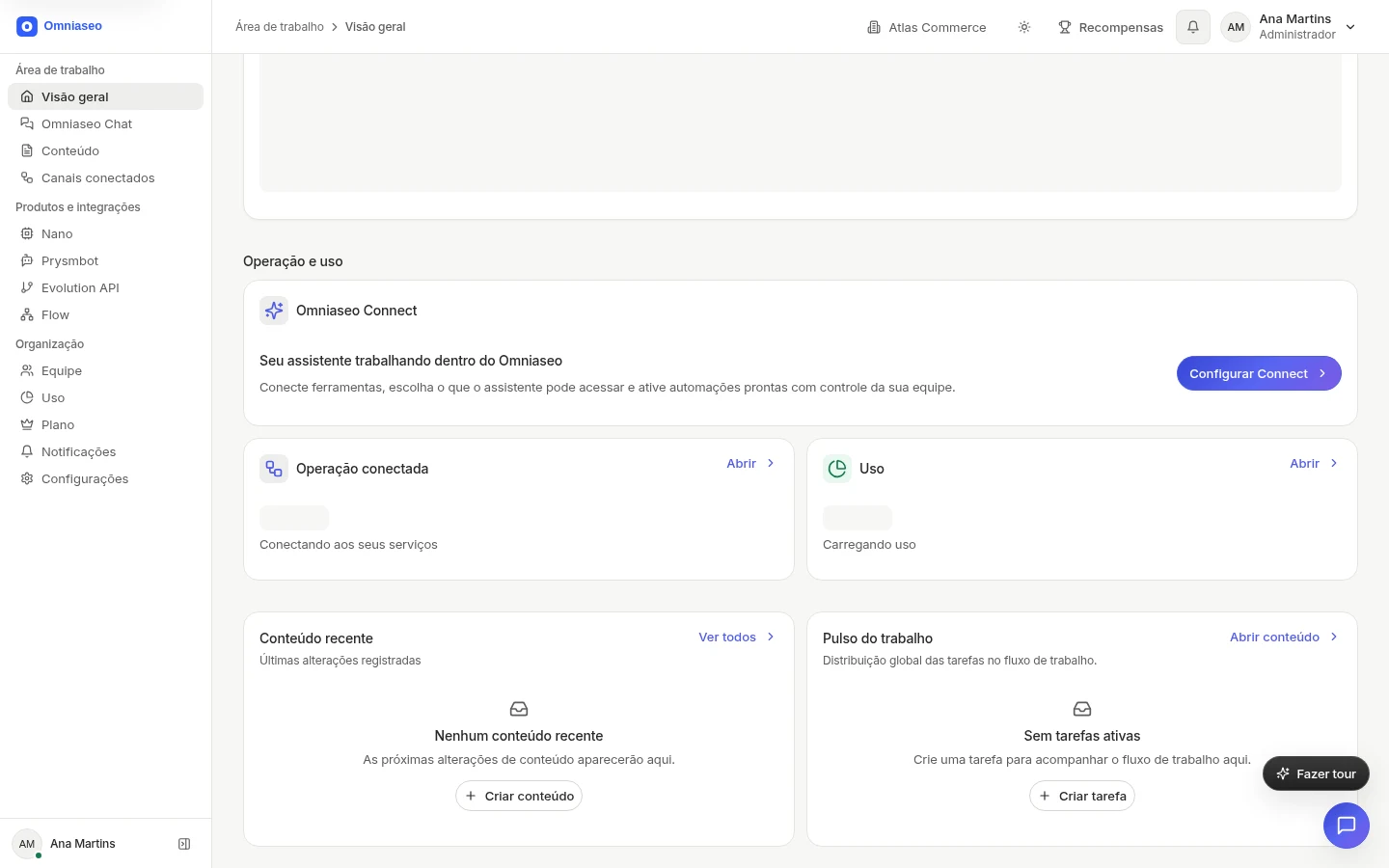This screenshot has height=868, width=1389.
Task: Open Notificações in sidebar
Action: [x=106, y=451]
